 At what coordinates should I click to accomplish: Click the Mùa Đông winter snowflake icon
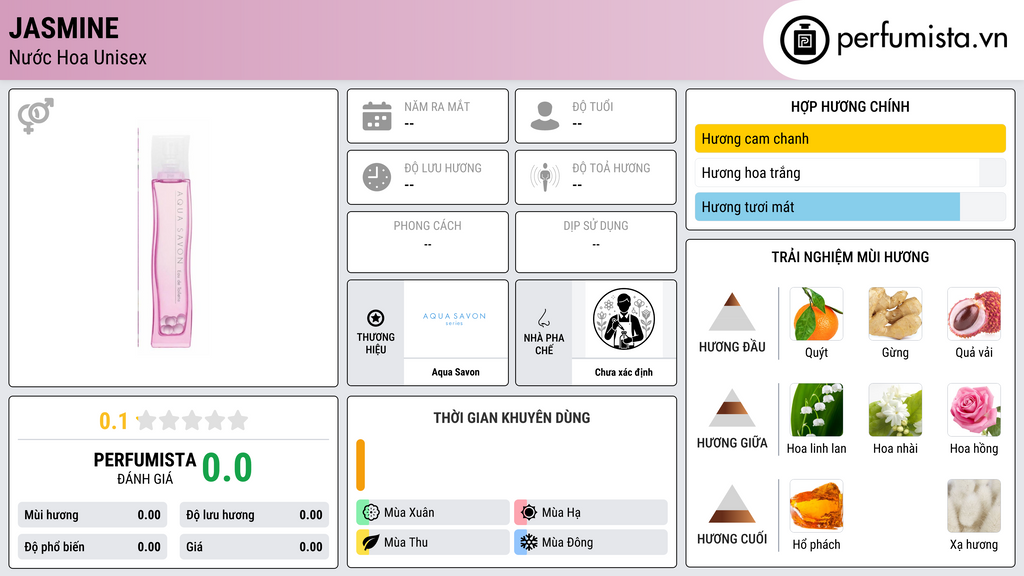pyautogui.click(x=529, y=542)
